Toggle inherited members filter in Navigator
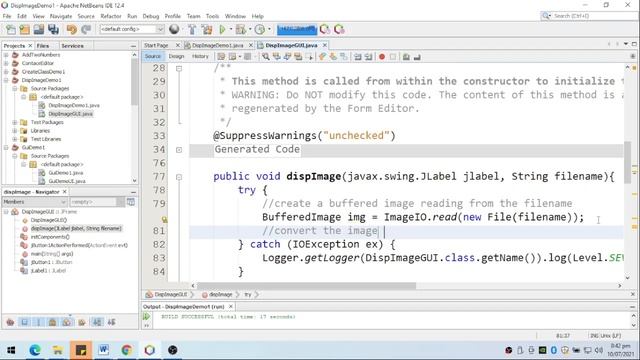640x360 pixels. pos(10,322)
